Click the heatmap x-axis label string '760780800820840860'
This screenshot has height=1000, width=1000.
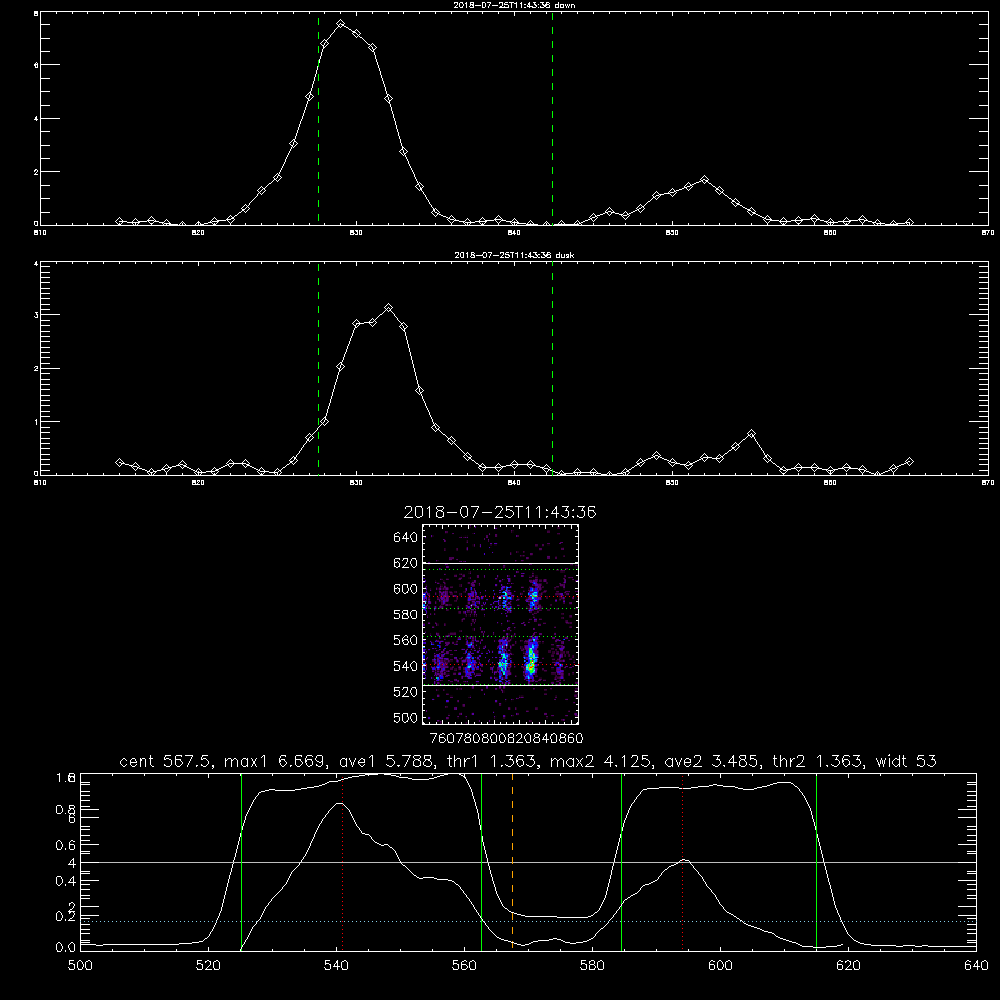pos(506,738)
